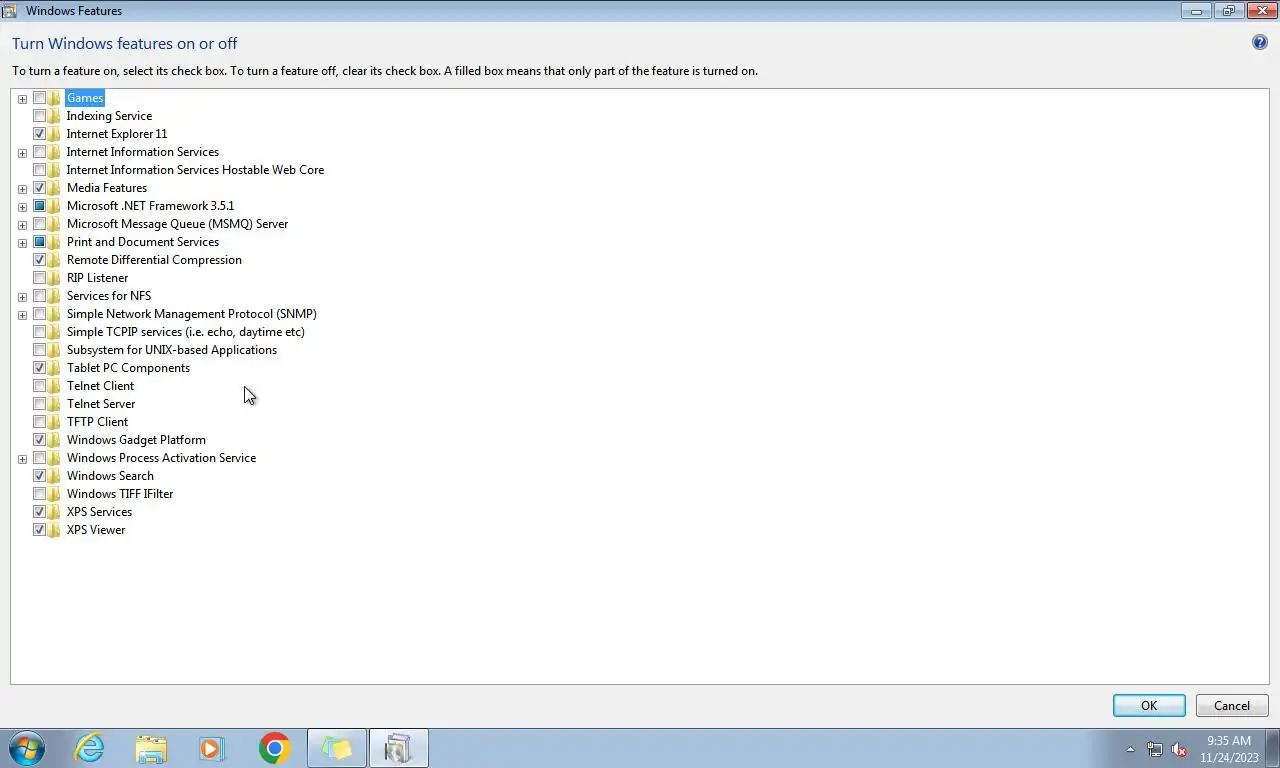Select the RIP Listener label
This screenshot has width=1280, height=768.
[x=97, y=278]
